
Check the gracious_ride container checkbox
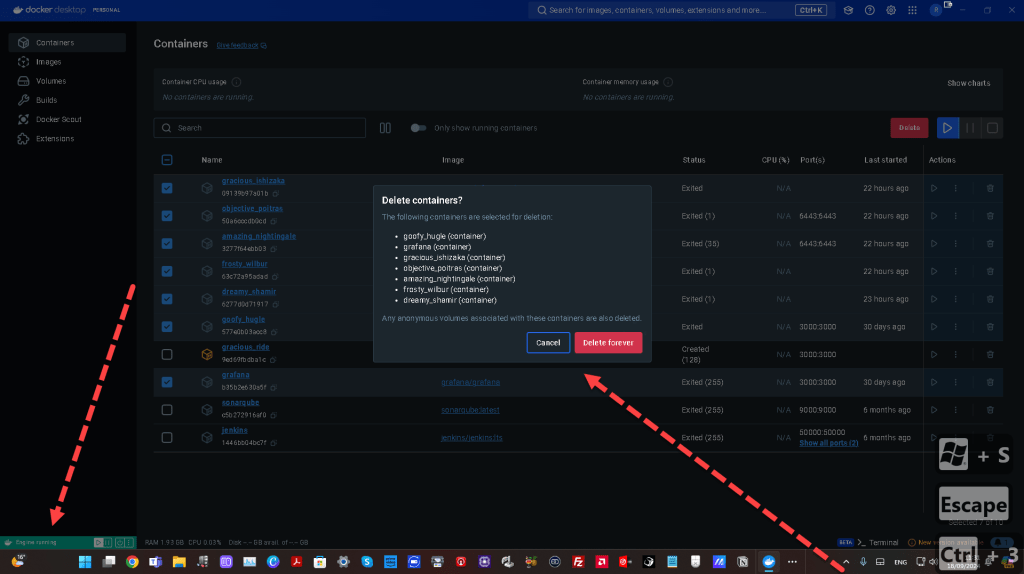pyautogui.click(x=167, y=355)
